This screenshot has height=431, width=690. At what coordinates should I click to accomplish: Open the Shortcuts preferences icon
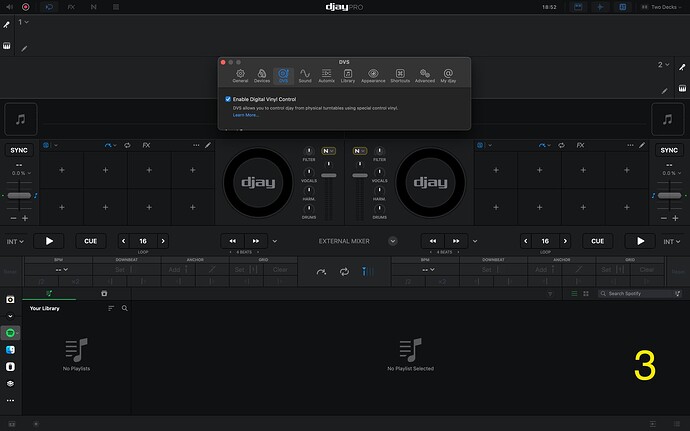[x=400, y=76]
